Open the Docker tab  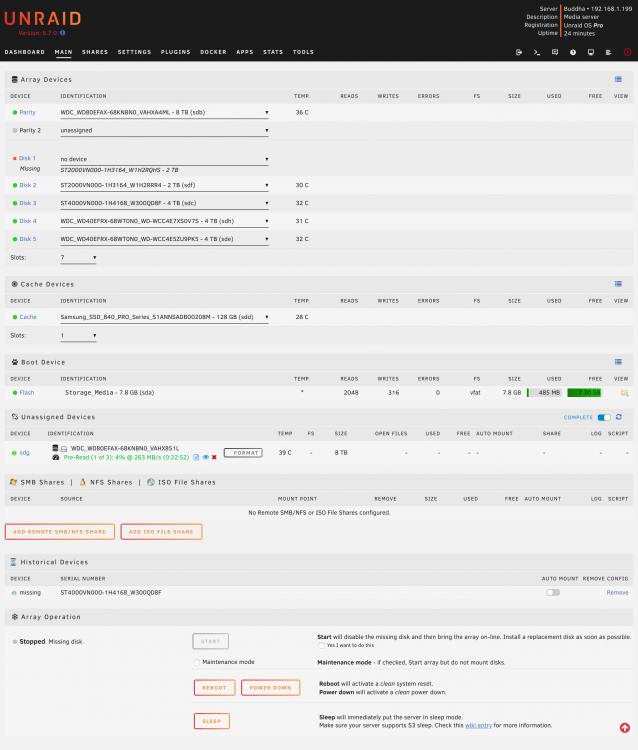pyautogui.click(x=213, y=52)
